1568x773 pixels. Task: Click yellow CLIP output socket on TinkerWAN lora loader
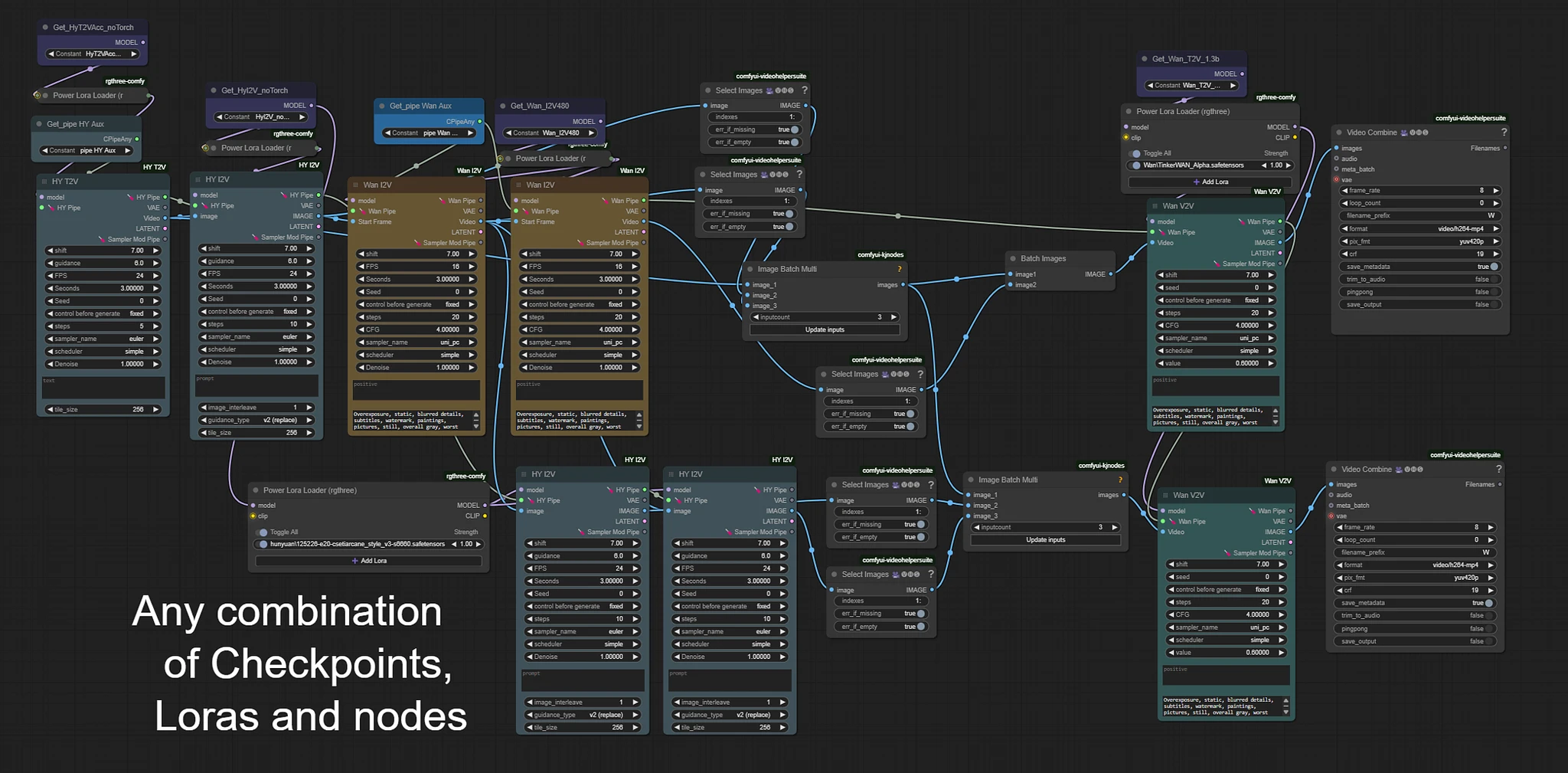tap(1295, 138)
